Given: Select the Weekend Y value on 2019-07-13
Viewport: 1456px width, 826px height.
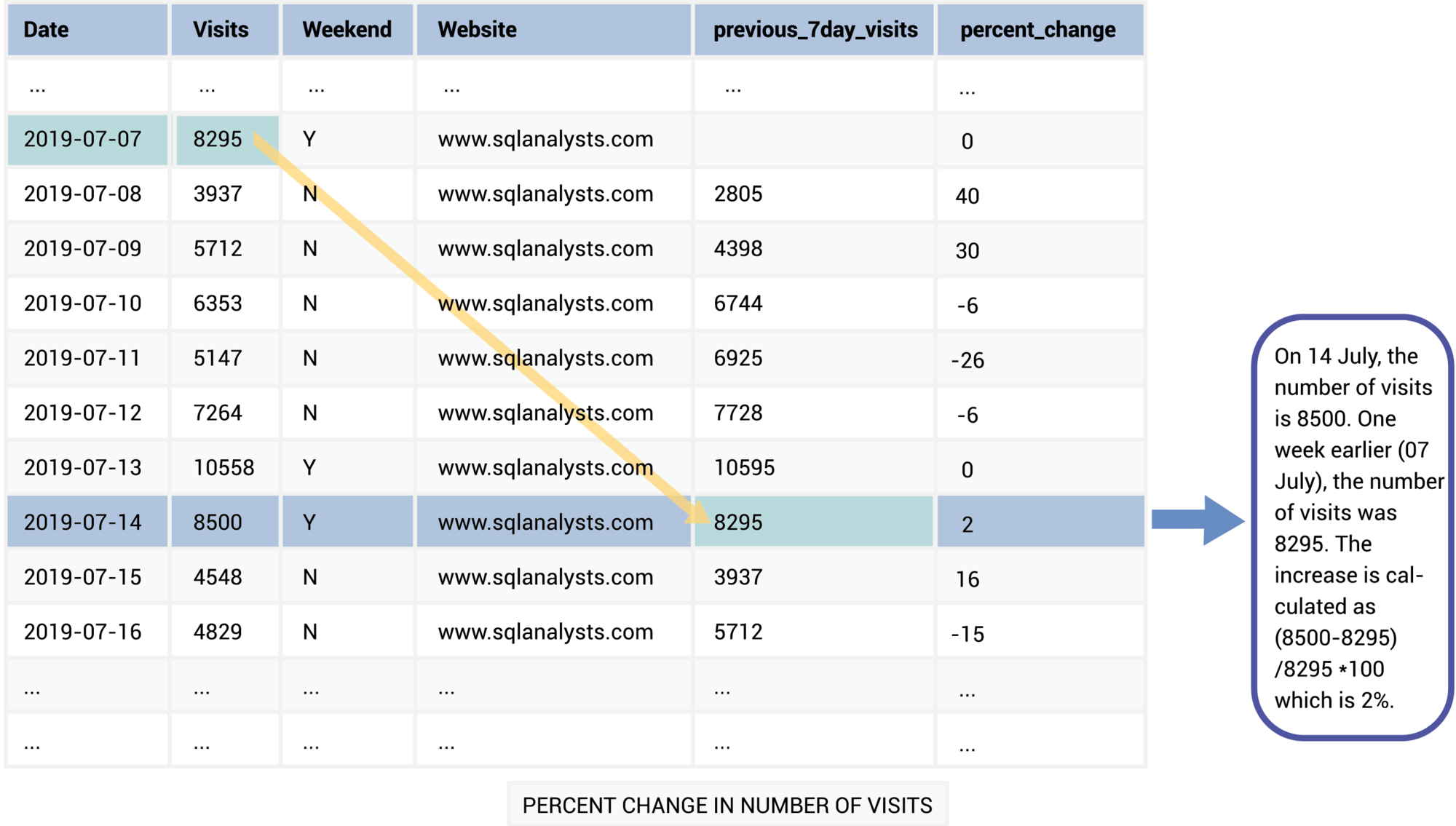Looking at the screenshot, I should [309, 466].
